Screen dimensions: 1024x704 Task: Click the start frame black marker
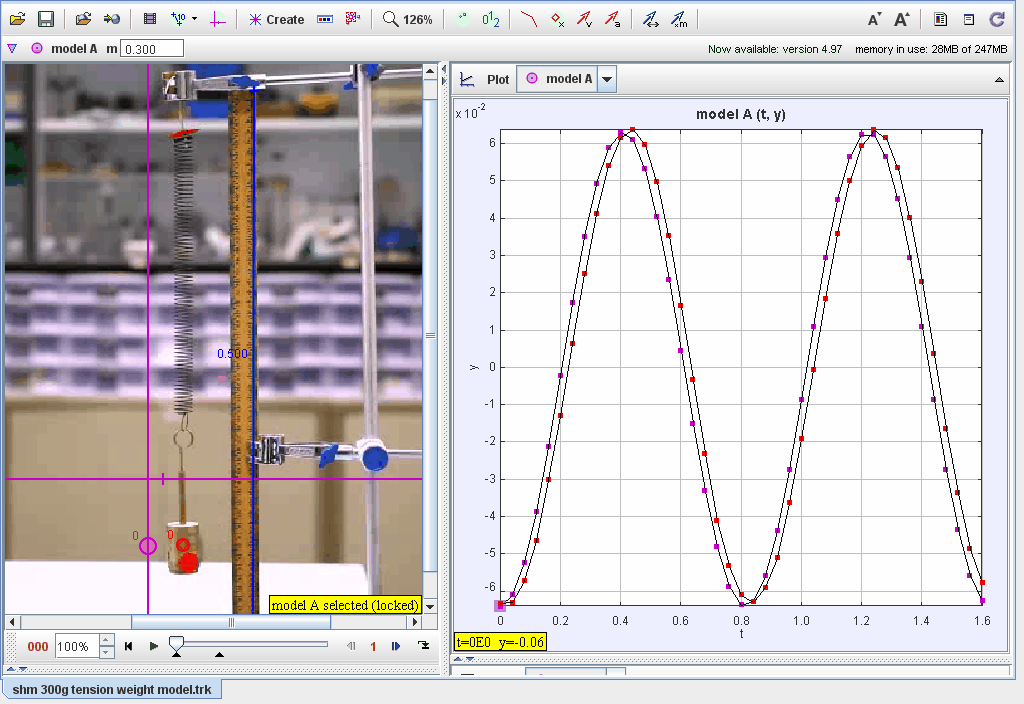(x=176, y=654)
